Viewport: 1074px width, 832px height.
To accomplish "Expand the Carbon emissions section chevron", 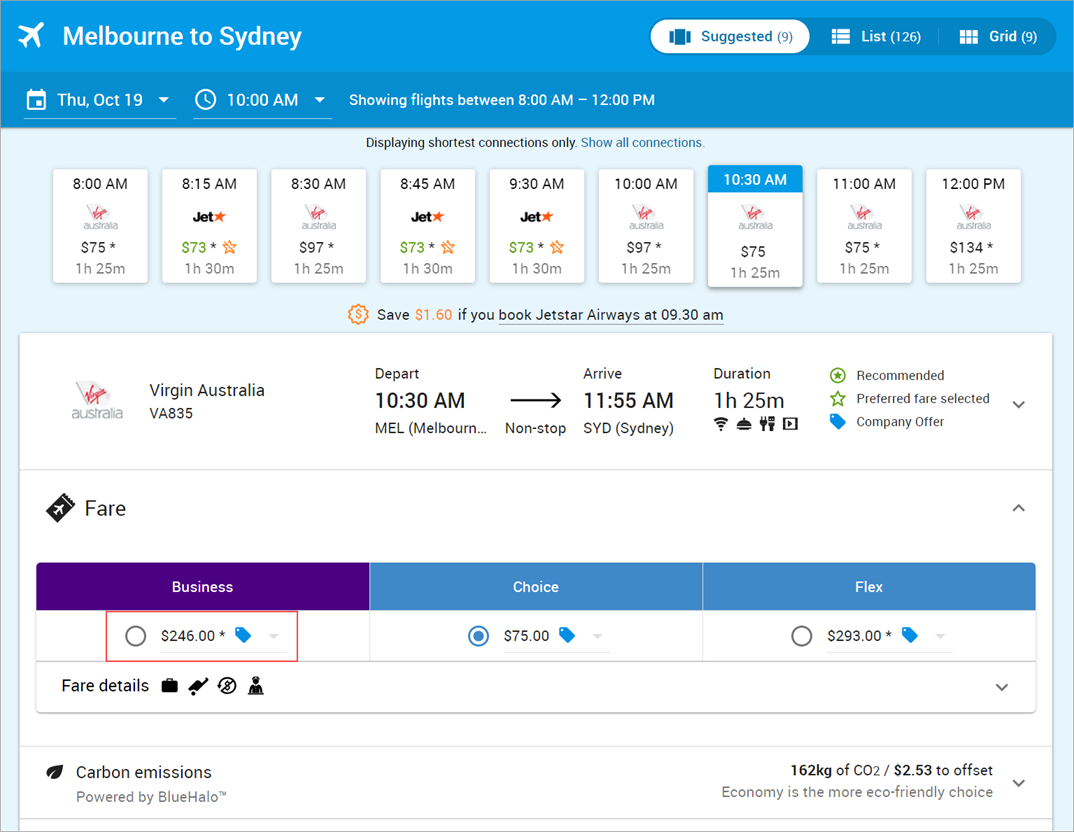I will tap(1019, 783).
